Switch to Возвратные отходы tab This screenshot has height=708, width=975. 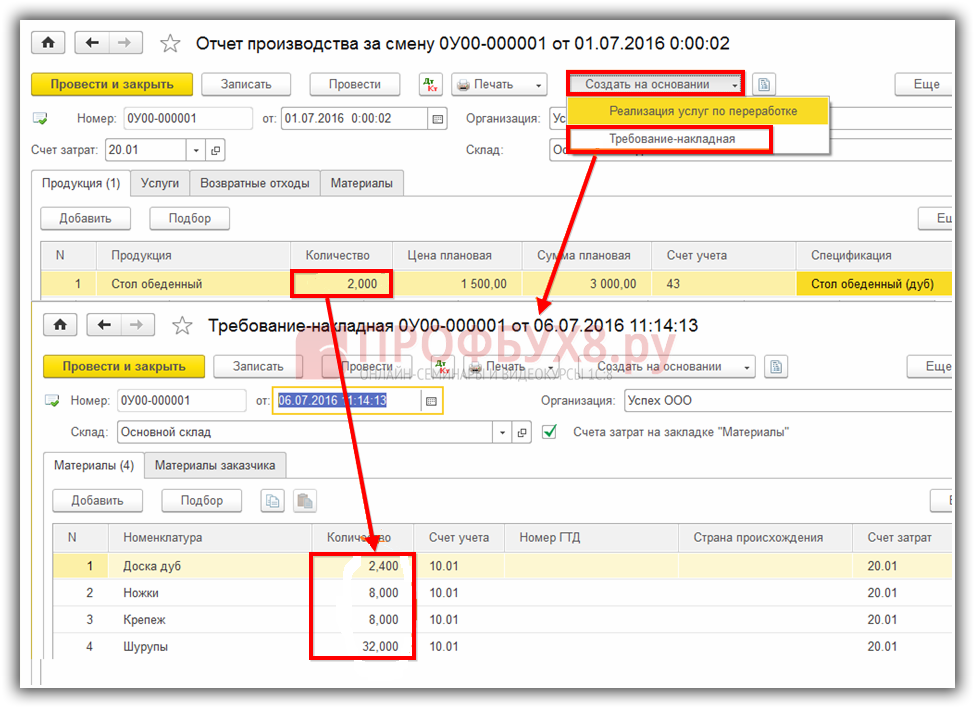click(x=255, y=183)
